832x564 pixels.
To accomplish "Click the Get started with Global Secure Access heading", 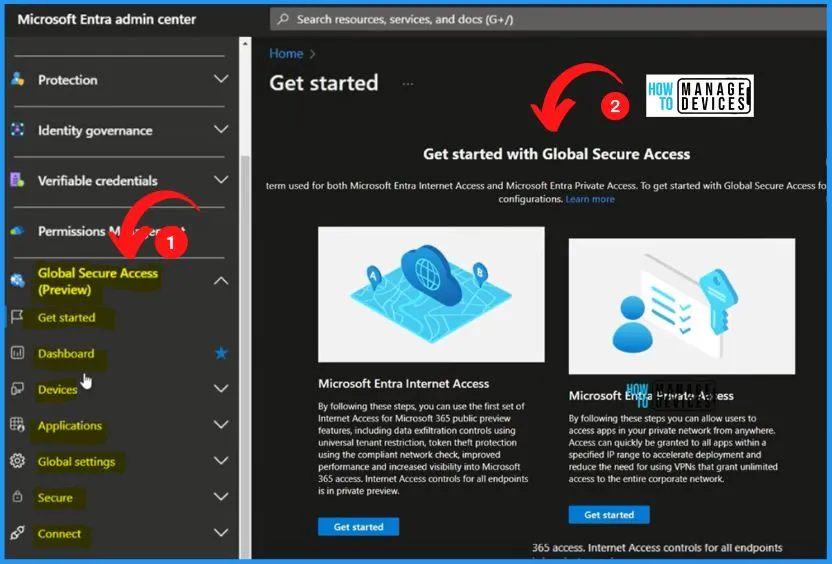I will click(x=557, y=154).
